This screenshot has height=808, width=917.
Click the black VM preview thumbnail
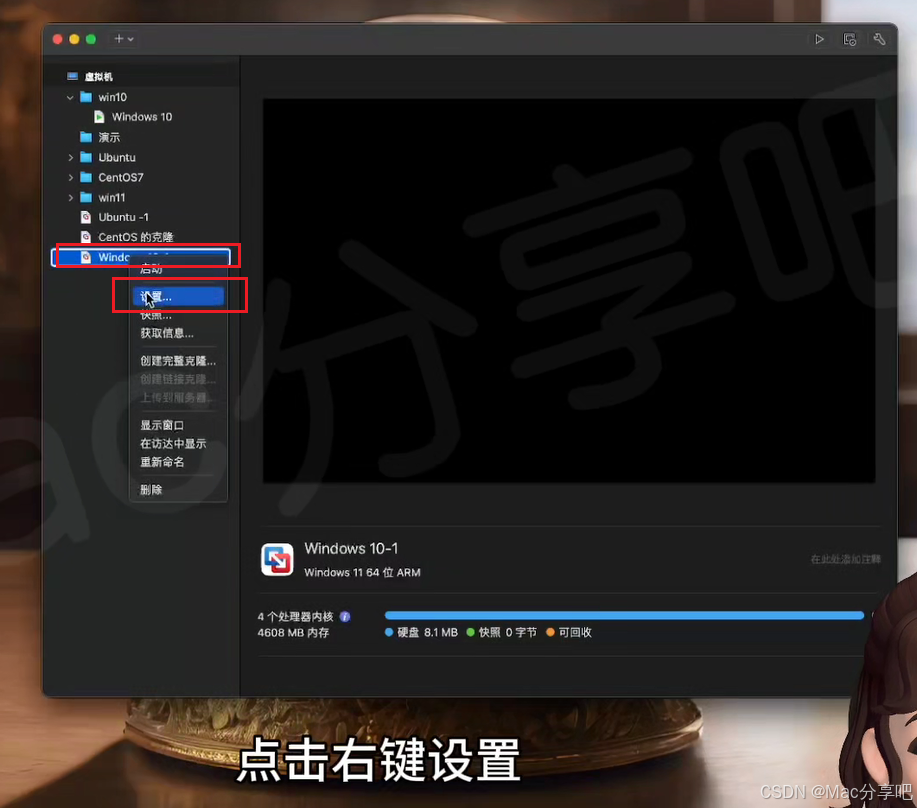(x=569, y=291)
